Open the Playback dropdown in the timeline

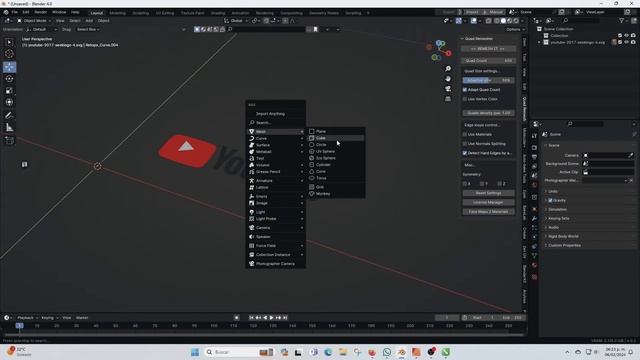click(x=27, y=318)
